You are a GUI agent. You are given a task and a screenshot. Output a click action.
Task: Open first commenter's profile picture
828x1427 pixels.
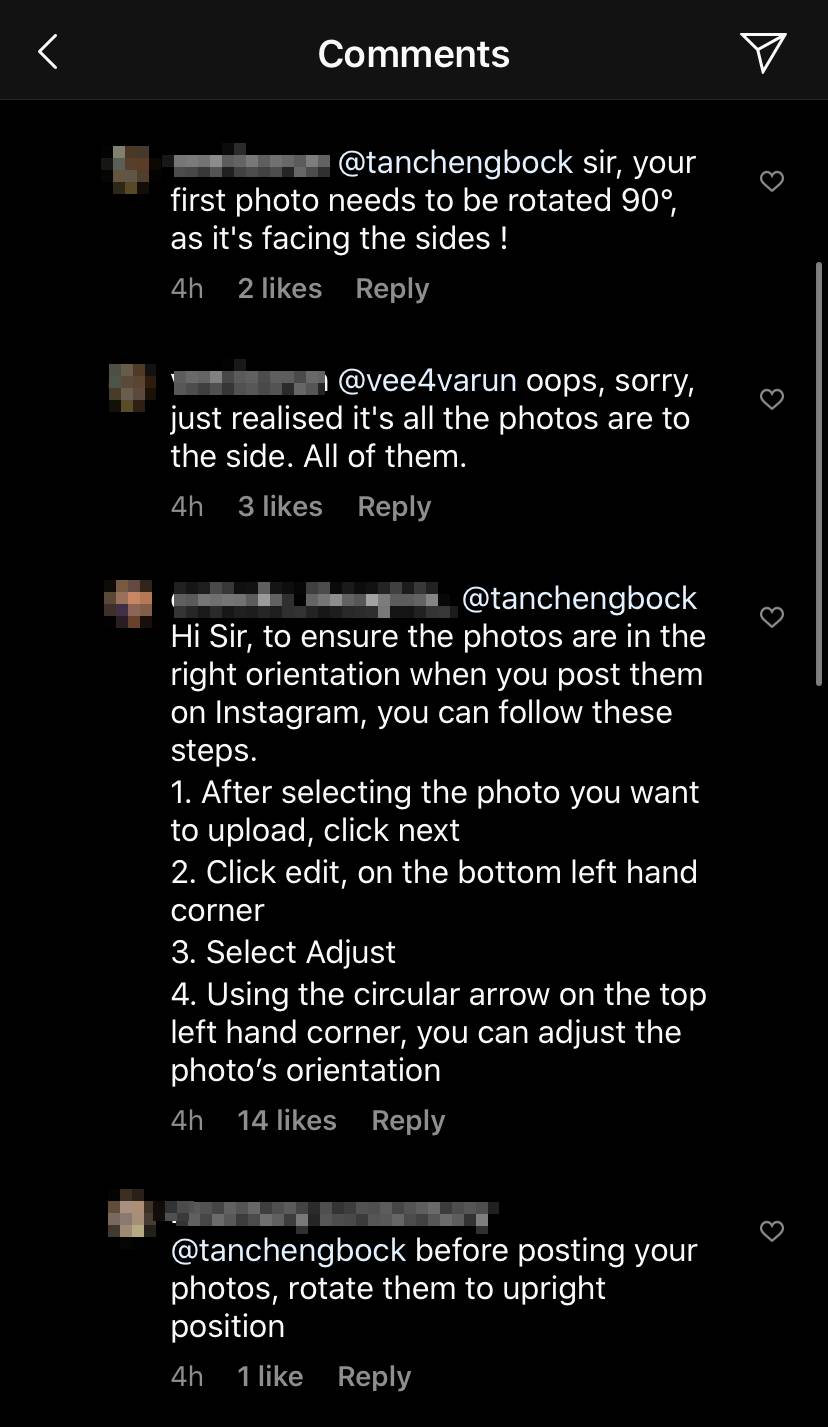point(130,169)
